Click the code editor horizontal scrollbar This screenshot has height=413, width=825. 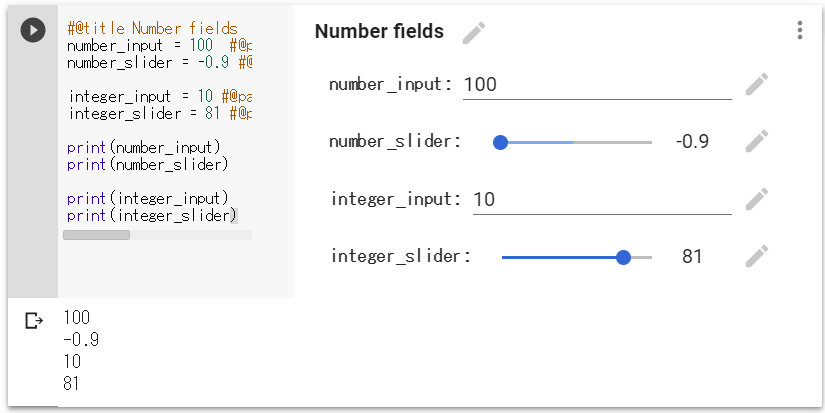point(96,235)
